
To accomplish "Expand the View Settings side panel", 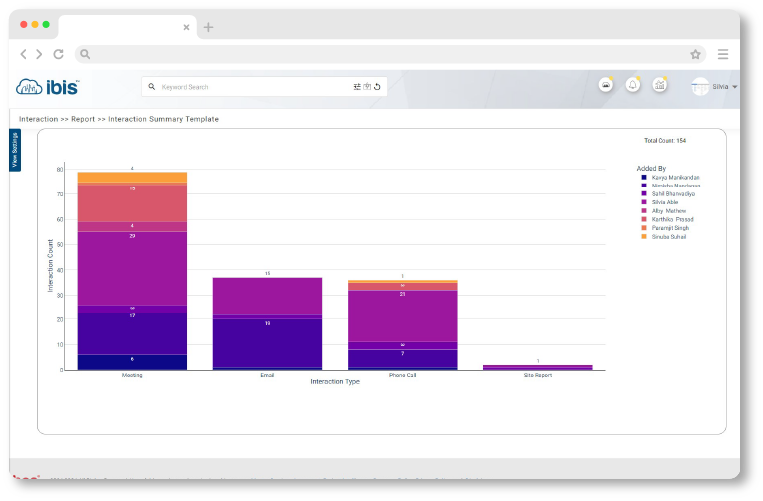I will click(15, 150).
